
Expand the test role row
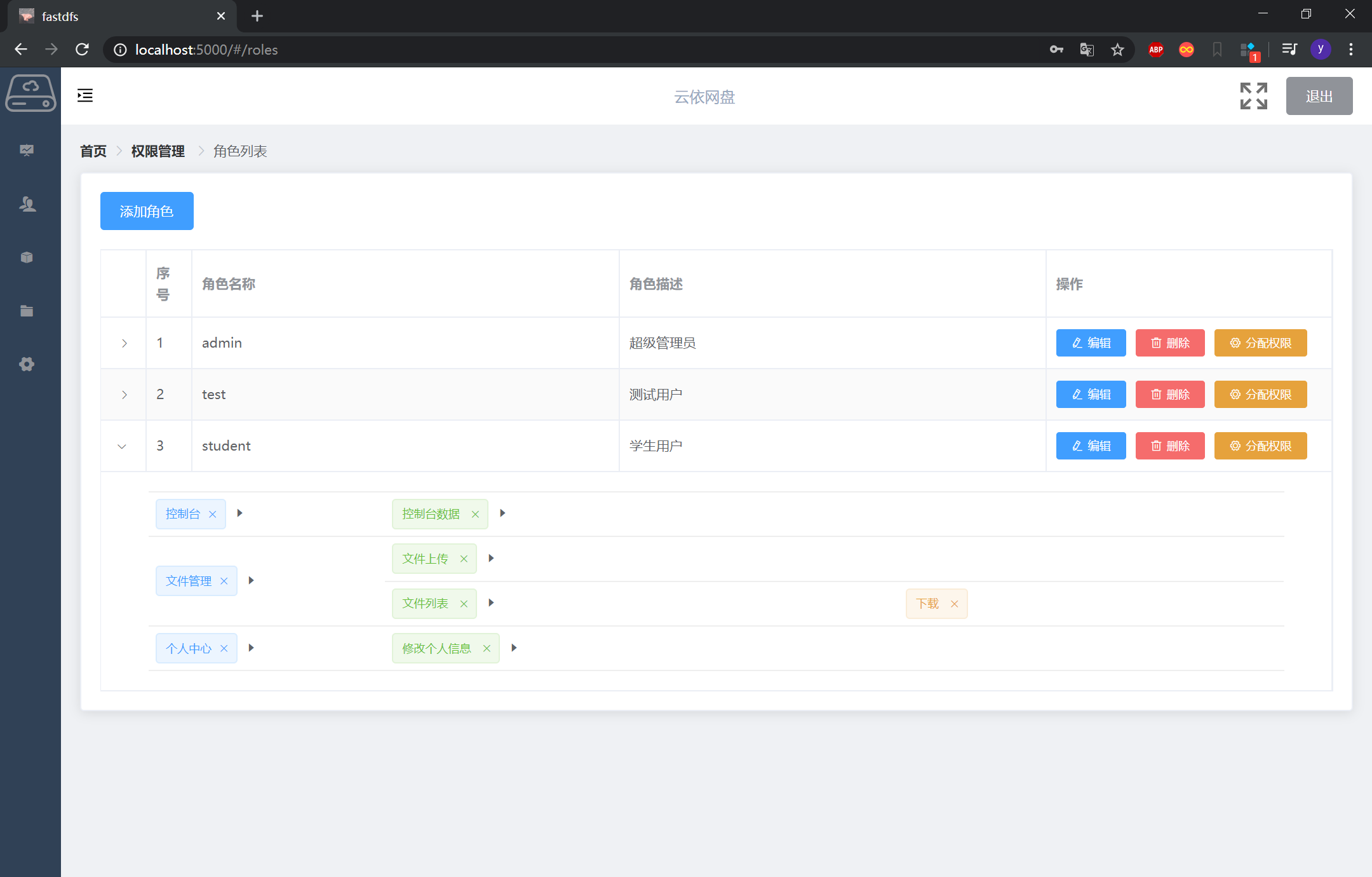(124, 395)
